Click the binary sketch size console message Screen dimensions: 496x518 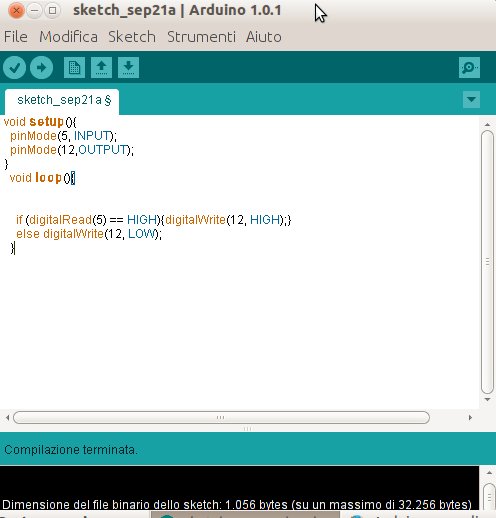pyautogui.click(x=237, y=504)
